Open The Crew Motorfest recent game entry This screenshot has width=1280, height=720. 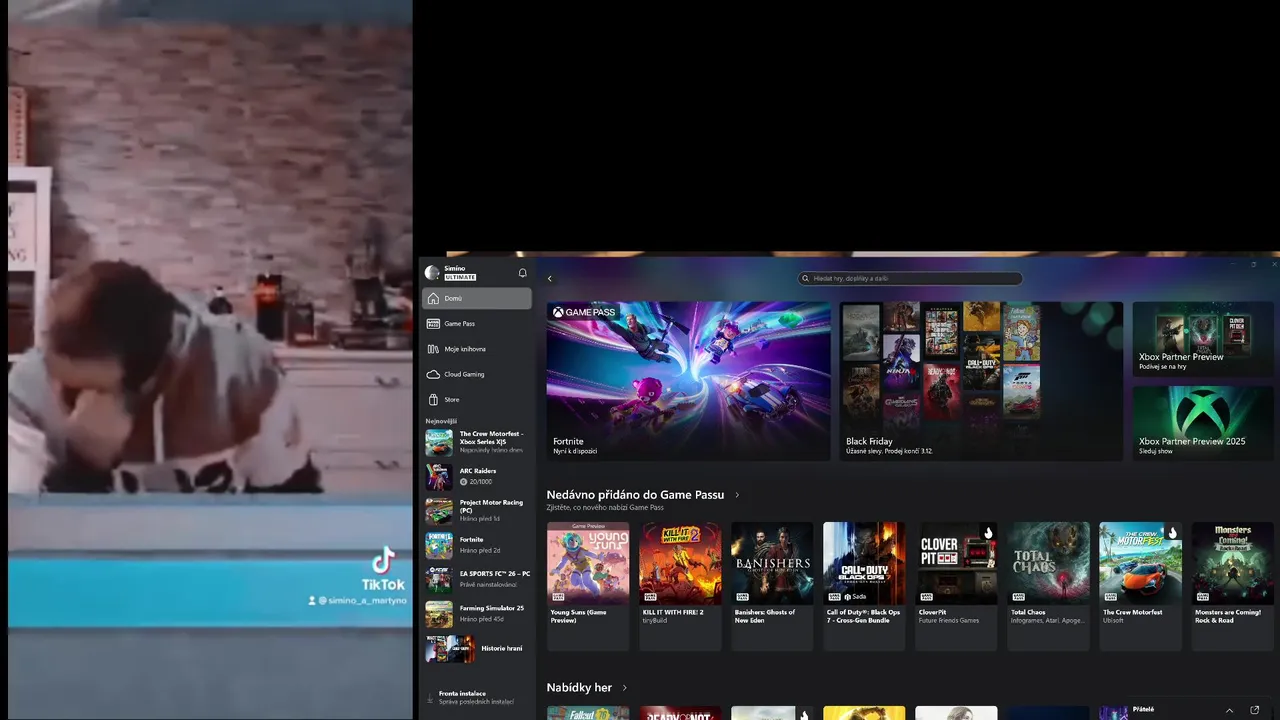478,442
